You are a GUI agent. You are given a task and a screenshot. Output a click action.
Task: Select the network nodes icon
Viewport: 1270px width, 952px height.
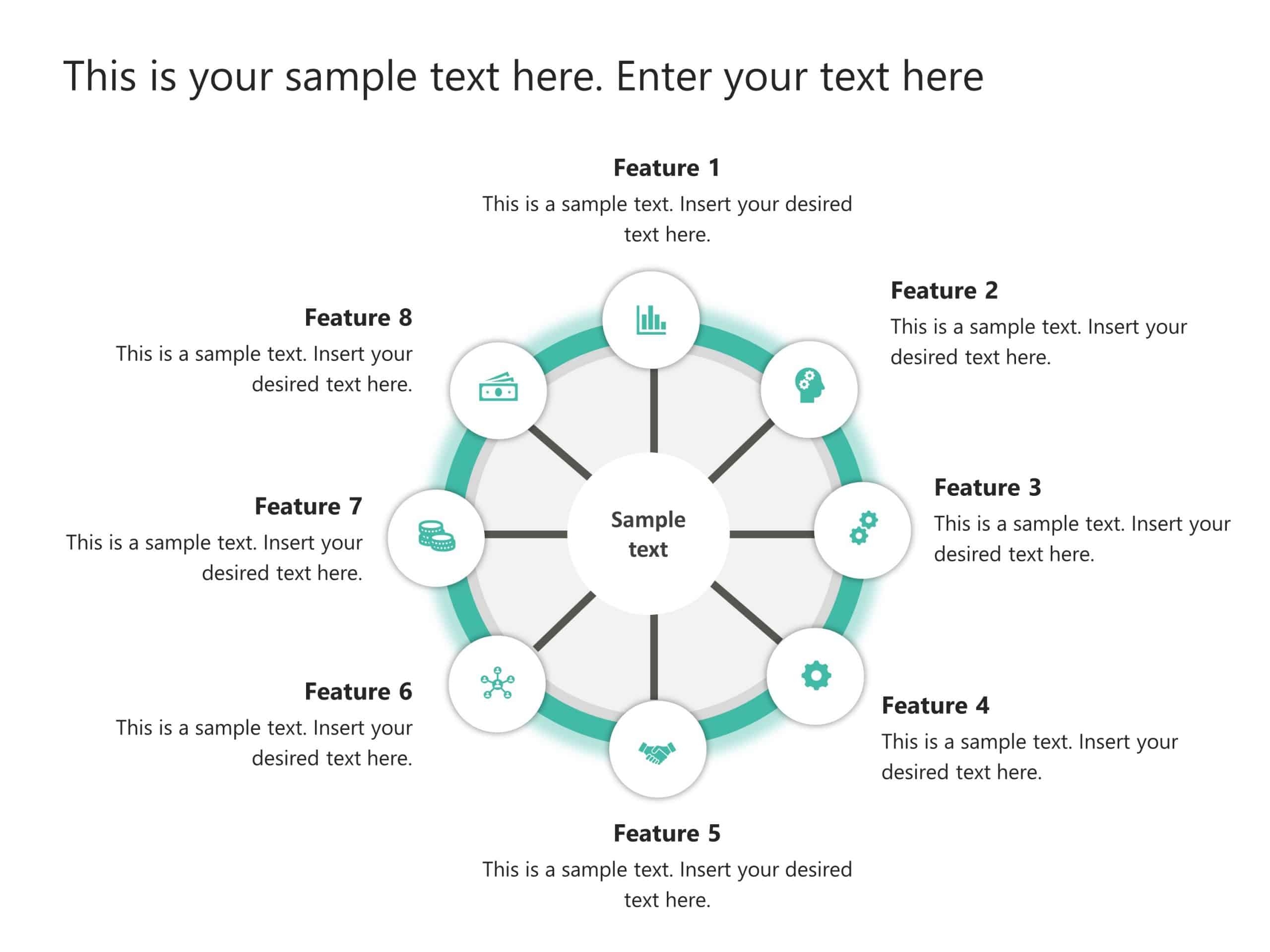(x=497, y=683)
